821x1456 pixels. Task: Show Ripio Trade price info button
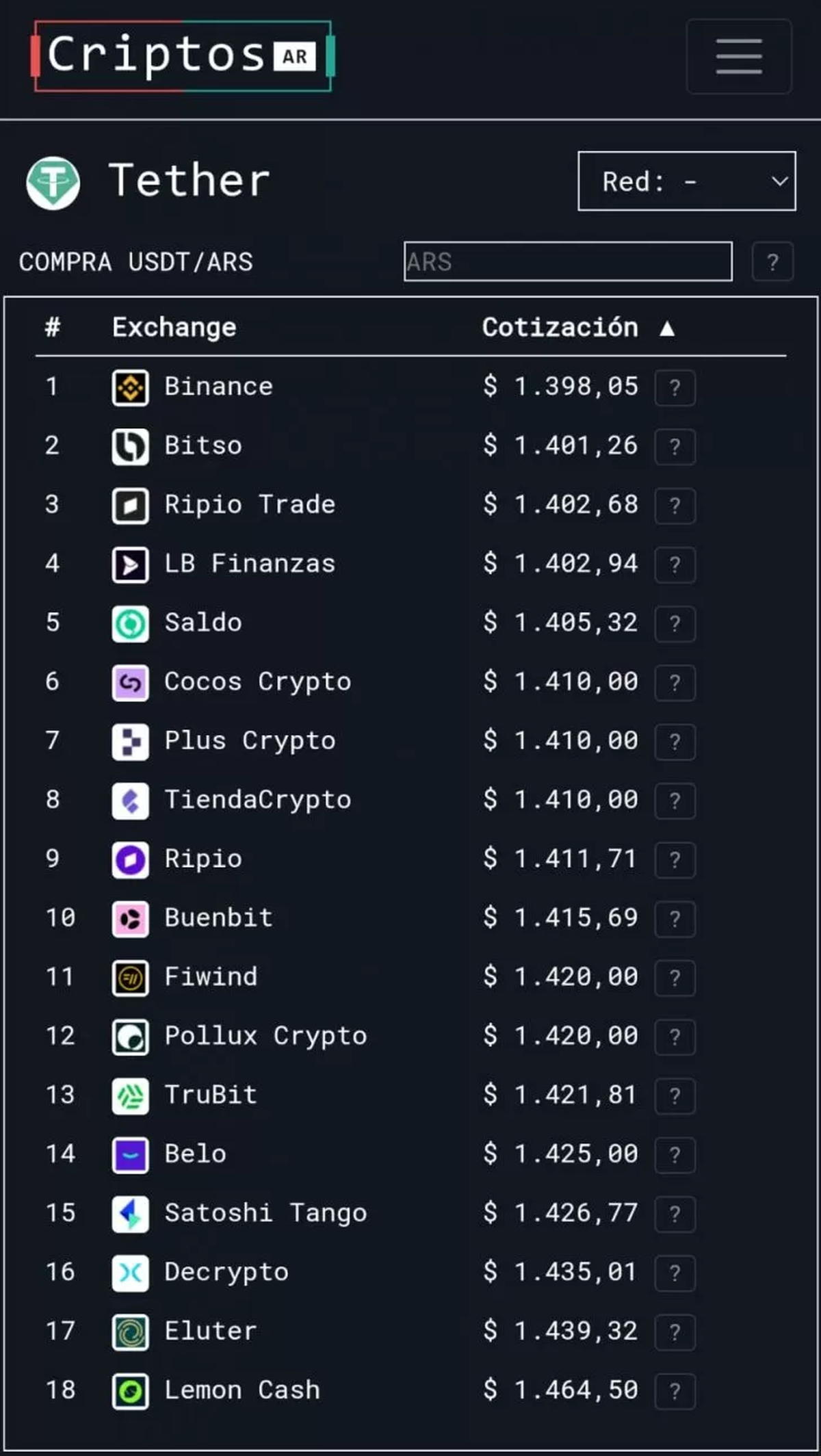675,506
